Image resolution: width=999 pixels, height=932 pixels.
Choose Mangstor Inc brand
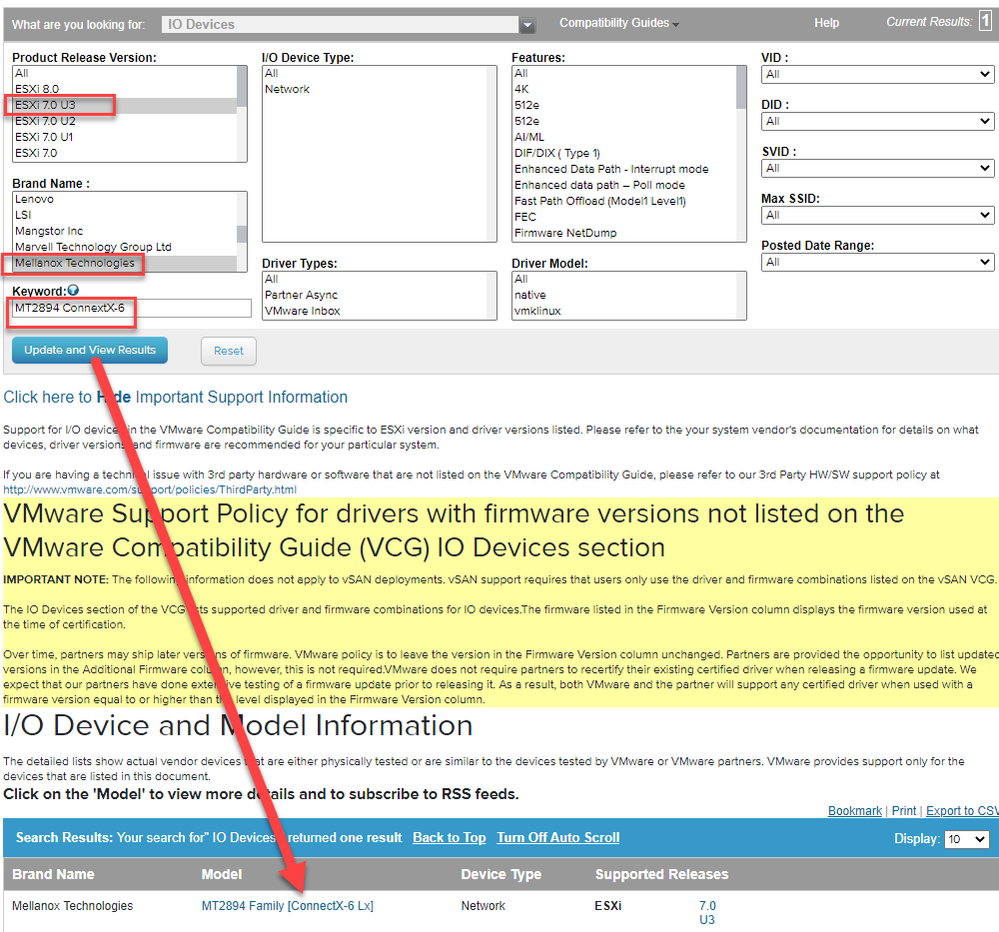tap(125, 231)
